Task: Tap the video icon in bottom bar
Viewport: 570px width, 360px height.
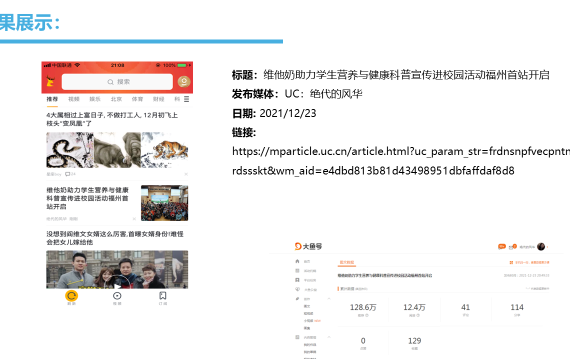Action: 117,296
